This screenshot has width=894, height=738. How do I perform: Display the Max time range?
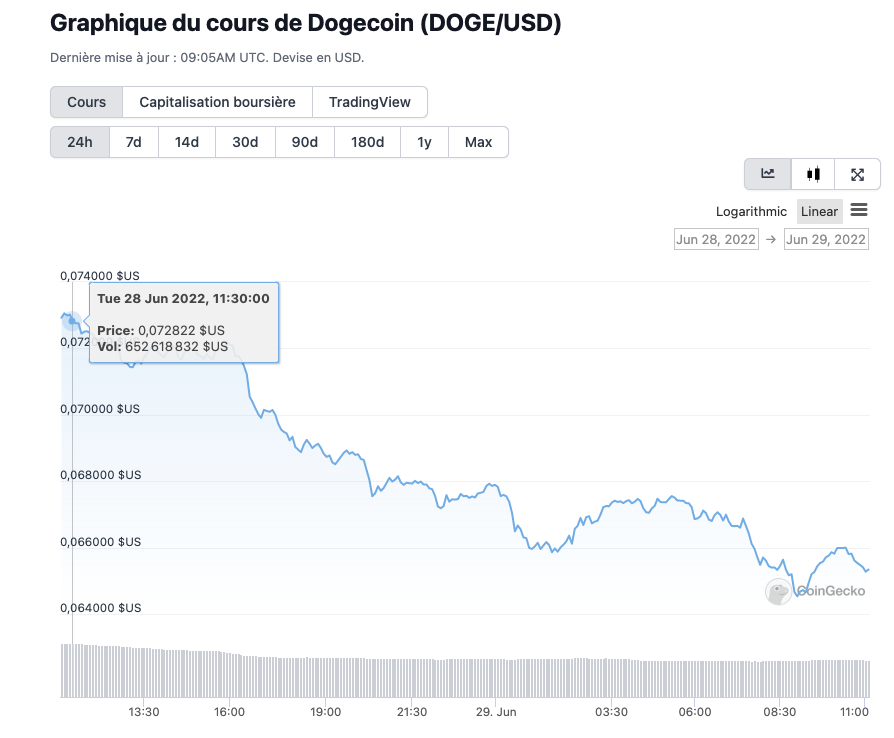click(478, 142)
